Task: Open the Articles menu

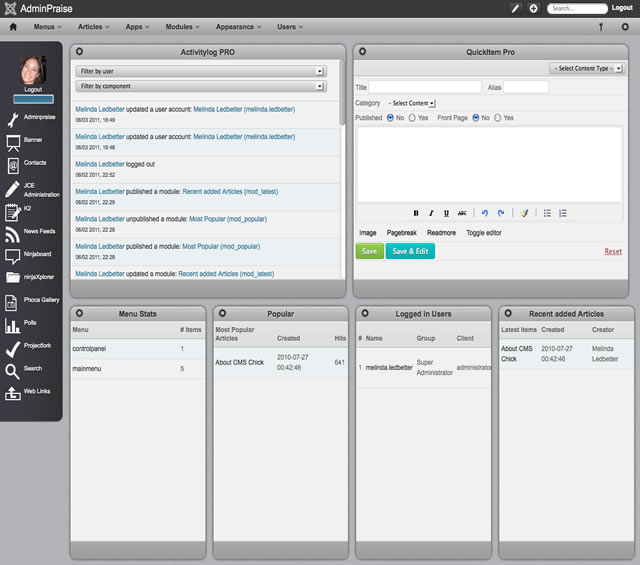Action: click(94, 27)
